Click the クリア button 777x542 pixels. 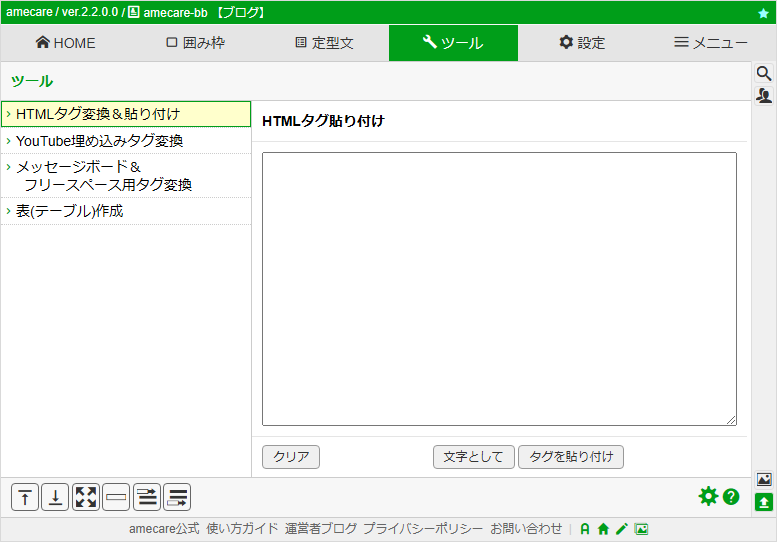pyautogui.click(x=291, y=457)
